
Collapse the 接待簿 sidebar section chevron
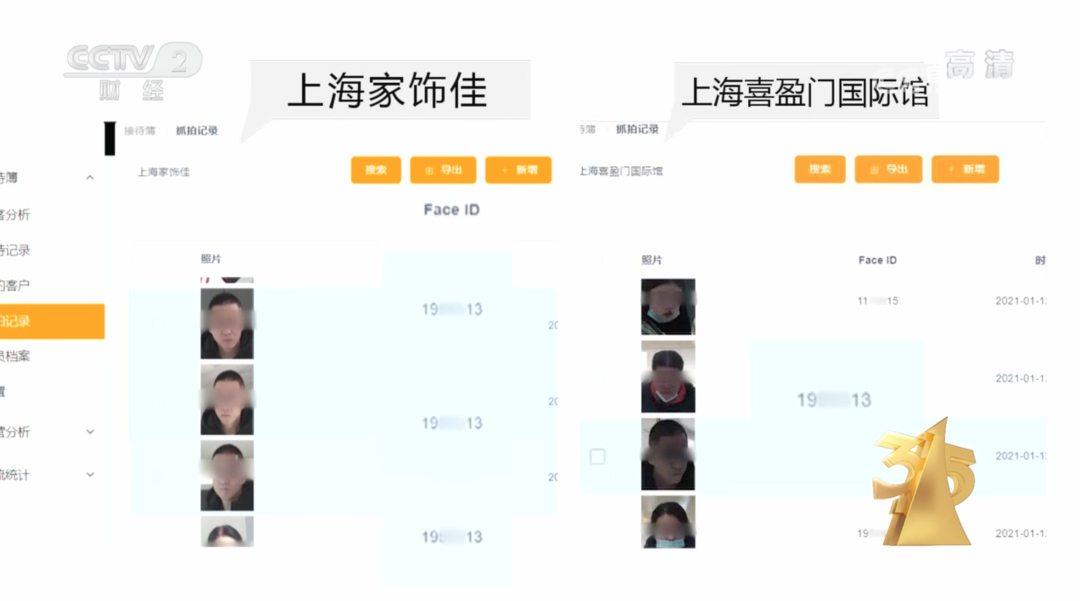90,178
